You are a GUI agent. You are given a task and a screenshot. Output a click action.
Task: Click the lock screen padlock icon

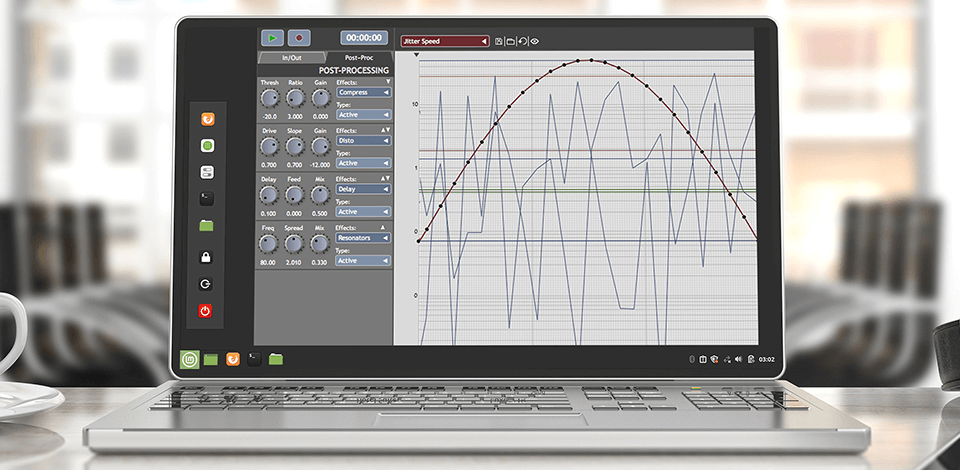click(206, 257)
